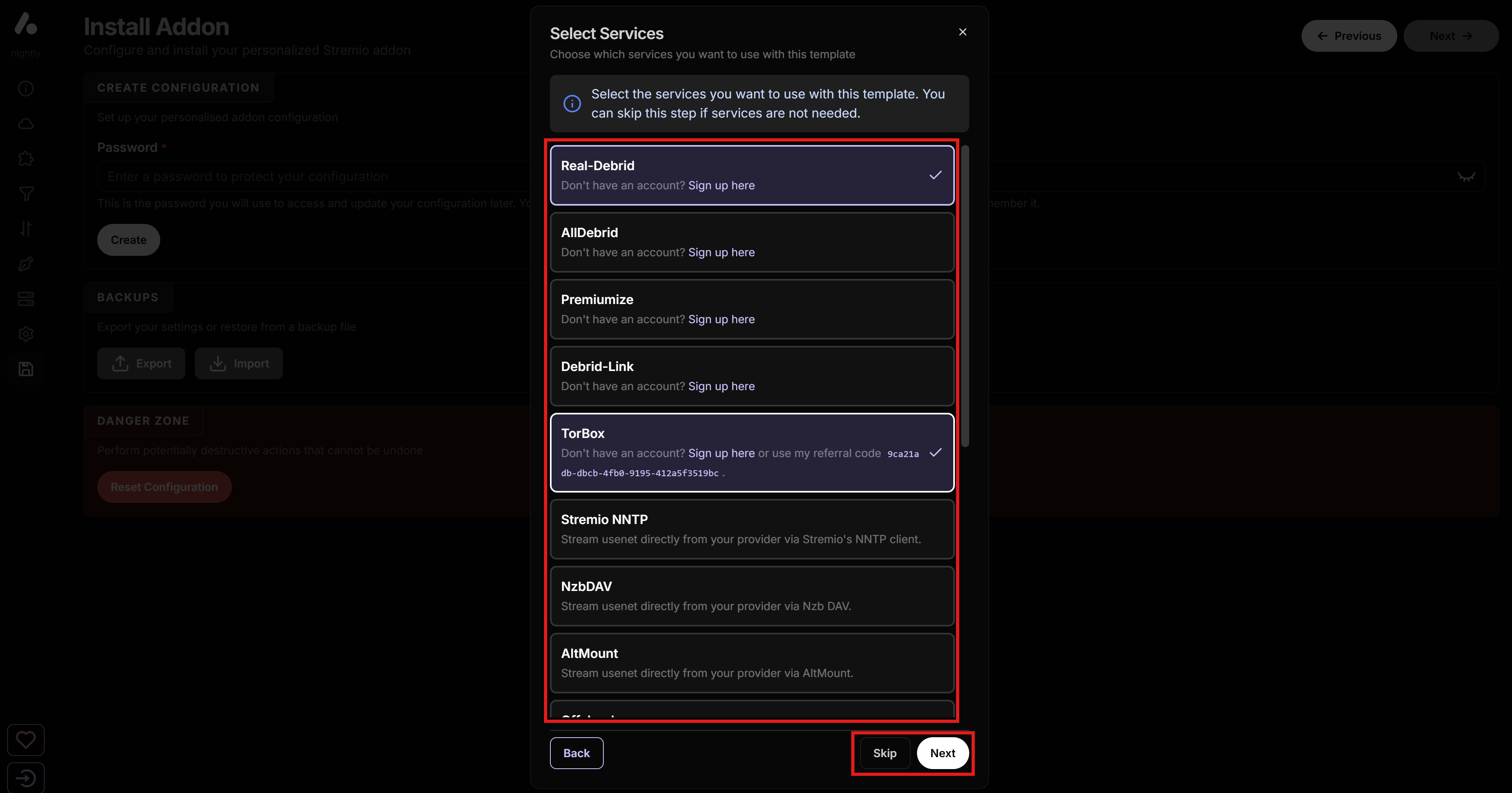Click the nightly version label
The height and width of the screenshot is (793, 1512).
coord(26,53)
